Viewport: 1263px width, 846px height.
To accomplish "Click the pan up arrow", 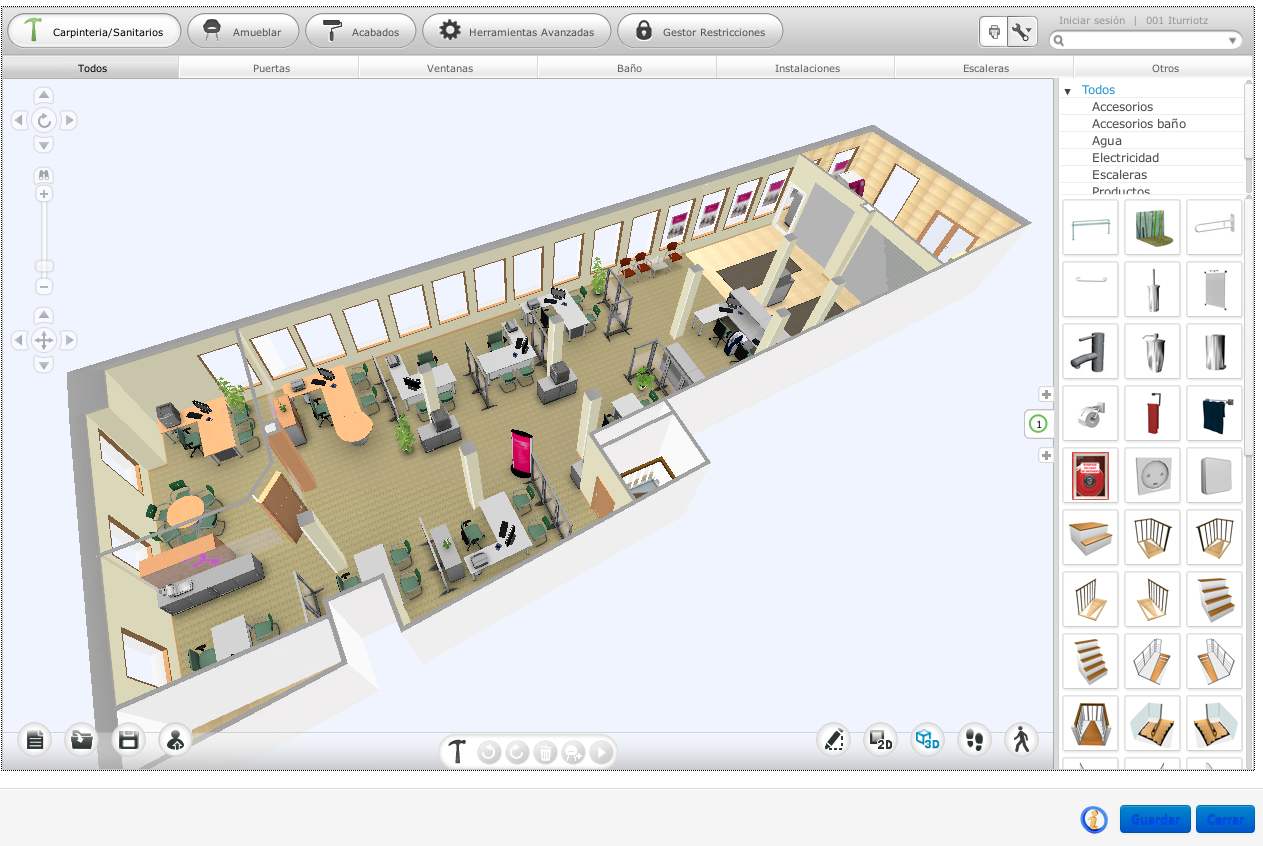I will point(44,316).
